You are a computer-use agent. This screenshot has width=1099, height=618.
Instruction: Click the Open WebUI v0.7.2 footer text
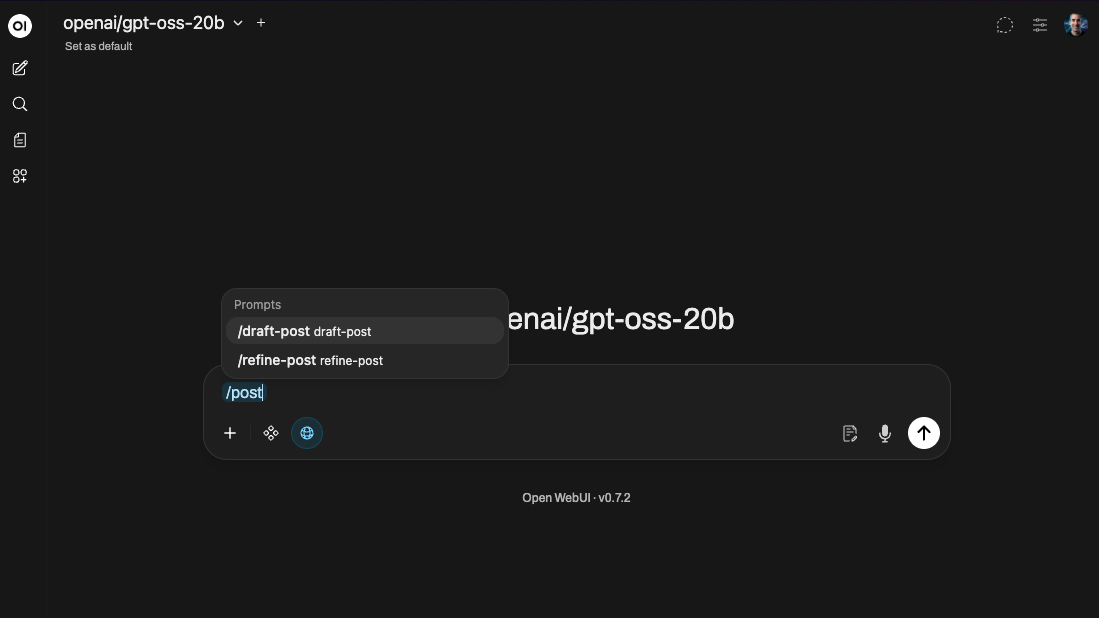[x=576, y=497]
